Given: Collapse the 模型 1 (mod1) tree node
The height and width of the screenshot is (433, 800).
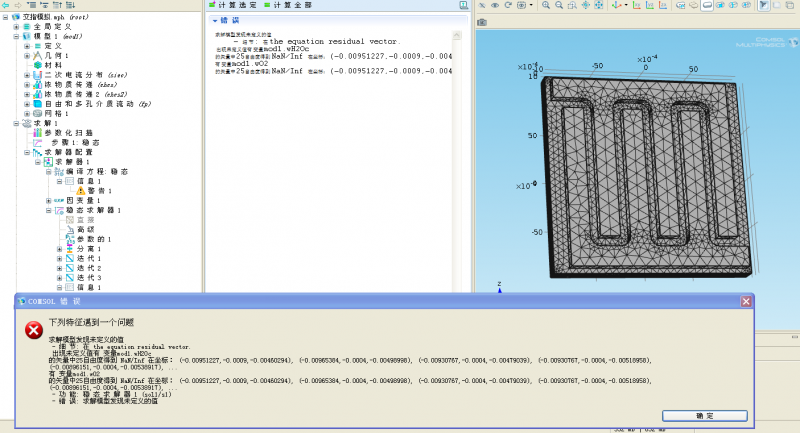Looking at the screenshot, I should [x=16, y=36].
